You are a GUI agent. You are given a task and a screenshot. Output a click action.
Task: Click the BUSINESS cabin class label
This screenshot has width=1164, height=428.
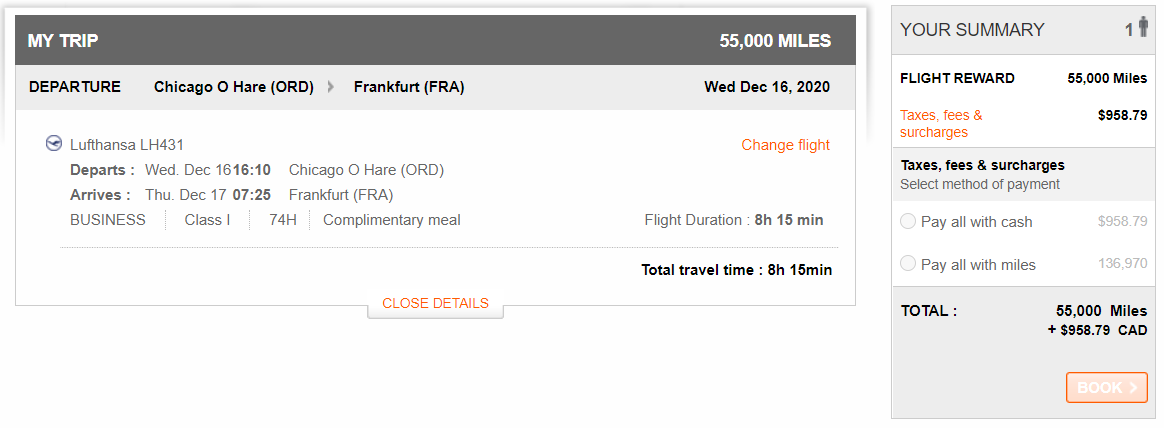pos(108,220)
